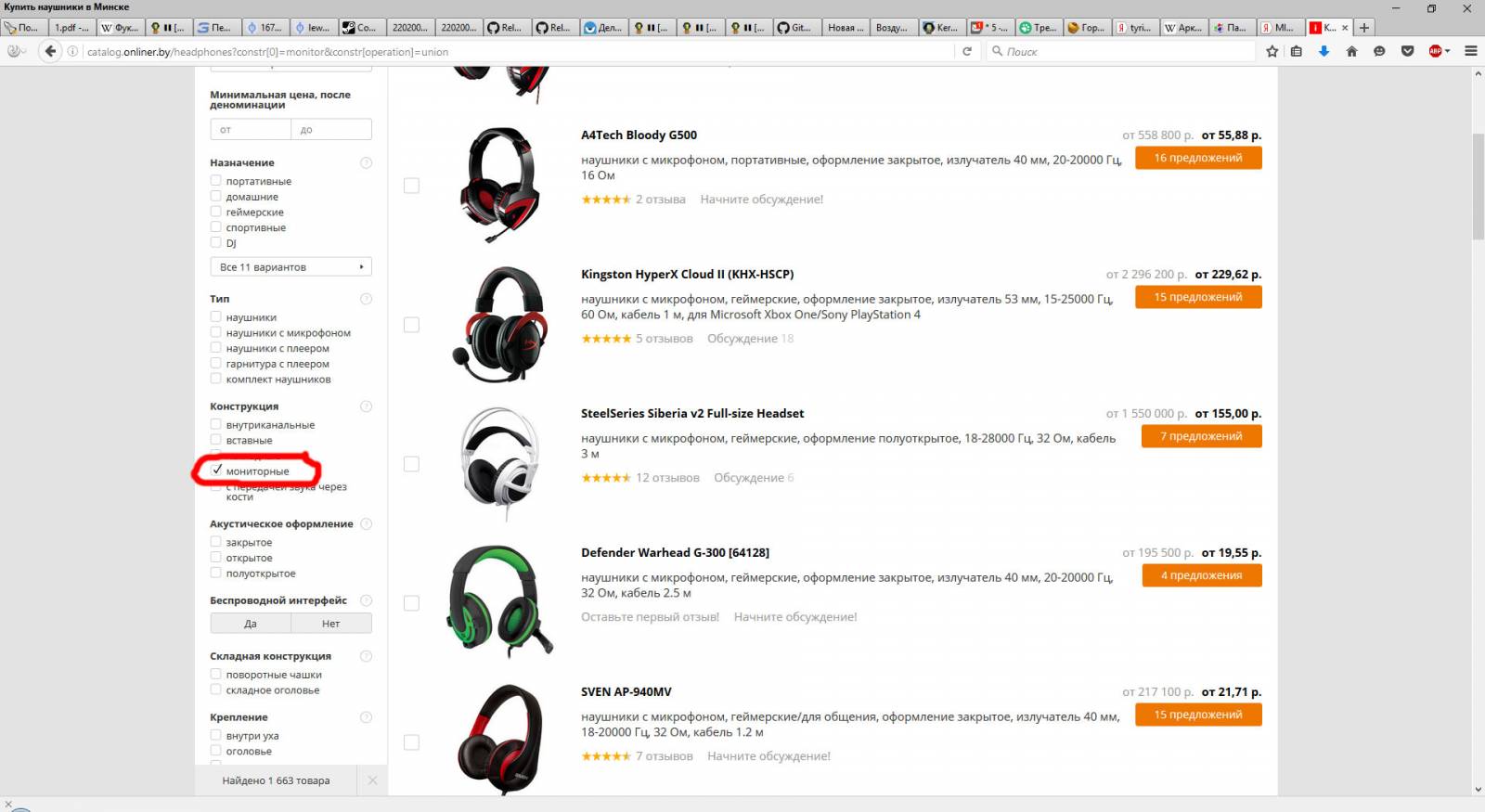
Task: Open the SteelSeries Siberia v2 Full-size Headset link
Action: click(x=692, y=413)
